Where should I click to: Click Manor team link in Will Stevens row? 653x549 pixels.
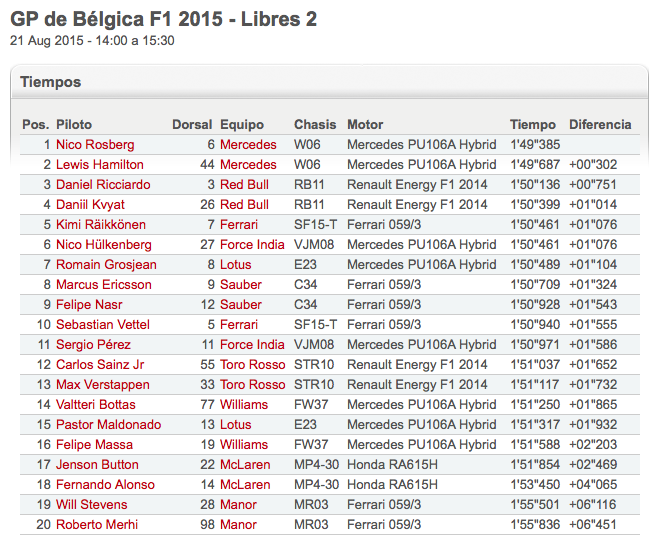coord(238,504)
